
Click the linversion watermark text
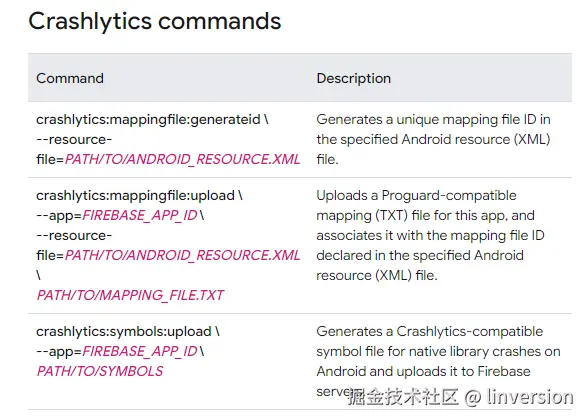529,397
